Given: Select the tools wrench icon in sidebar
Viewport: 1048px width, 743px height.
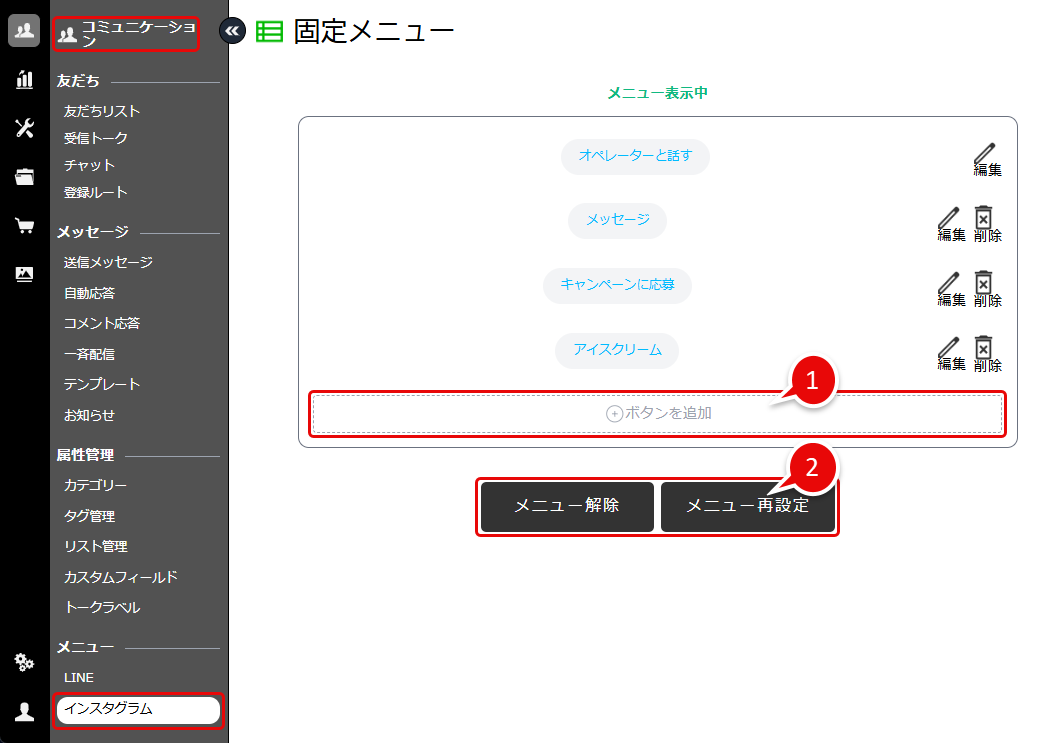Looking at the screenshot, I should tap(23, 128).
